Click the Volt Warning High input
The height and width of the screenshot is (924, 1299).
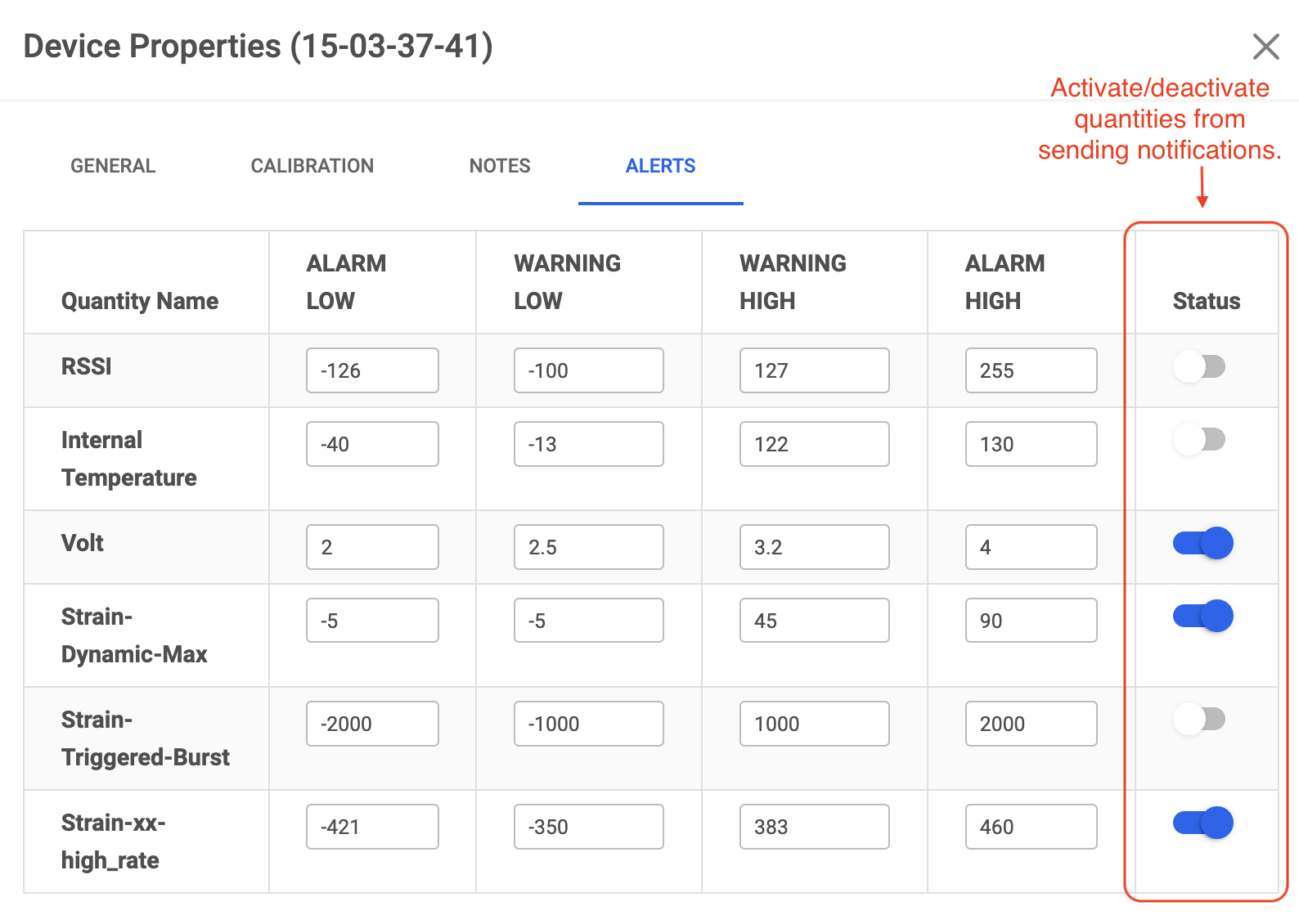(x=814, y=547)
